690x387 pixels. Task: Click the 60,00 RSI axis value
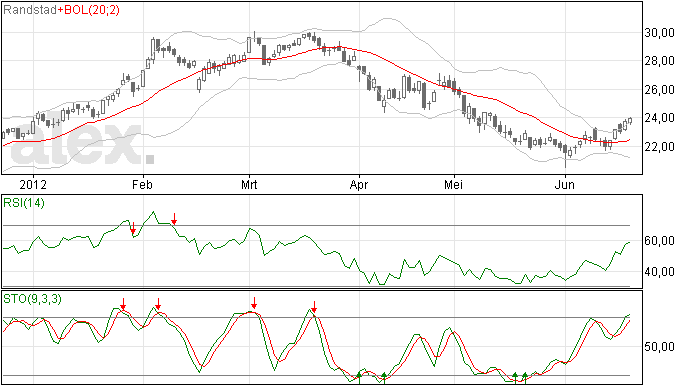tap(659, 241)
